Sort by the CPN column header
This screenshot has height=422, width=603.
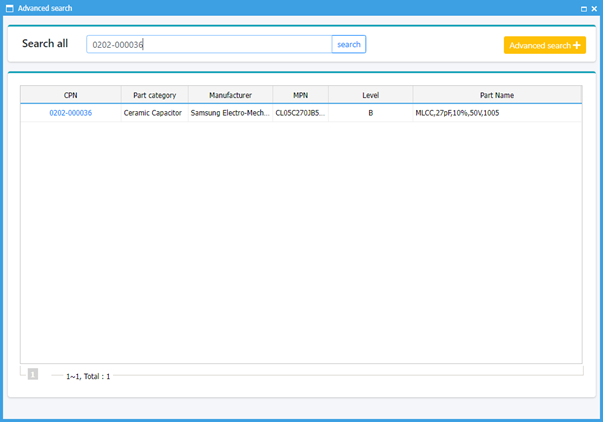[x=70, y=95]
